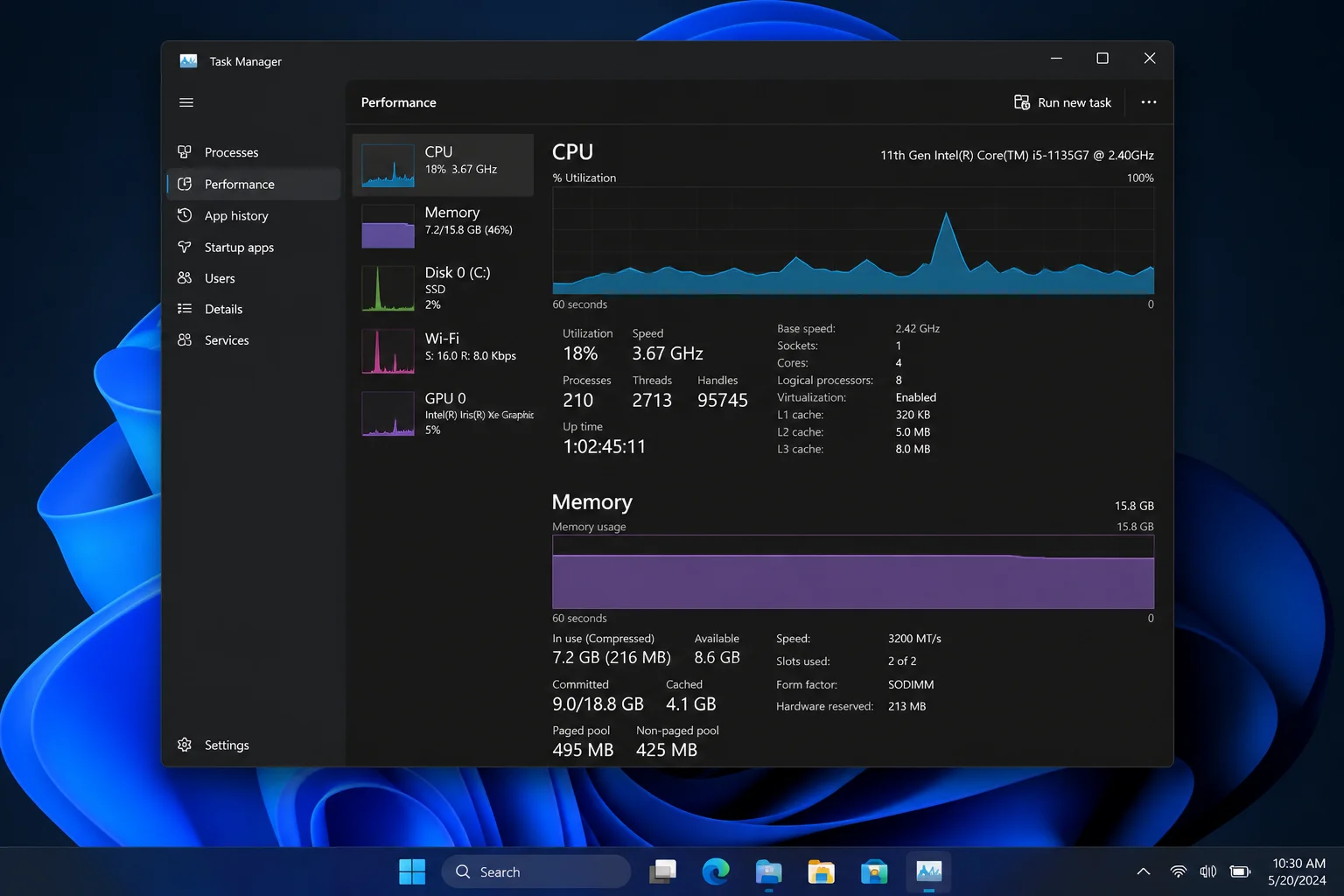The width and height of the screenshot is (1344, 896).
Task: Open the Details page
Action: click(253, 309)
